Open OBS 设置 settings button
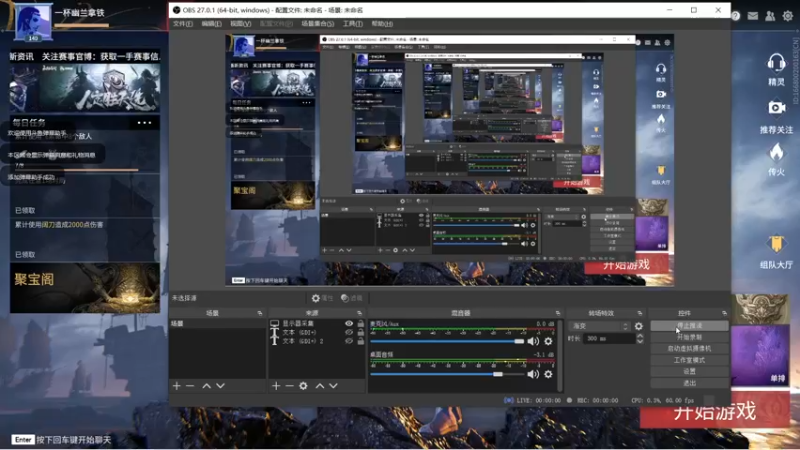Viewport: 800px width, 450px height. click(689, 371)
